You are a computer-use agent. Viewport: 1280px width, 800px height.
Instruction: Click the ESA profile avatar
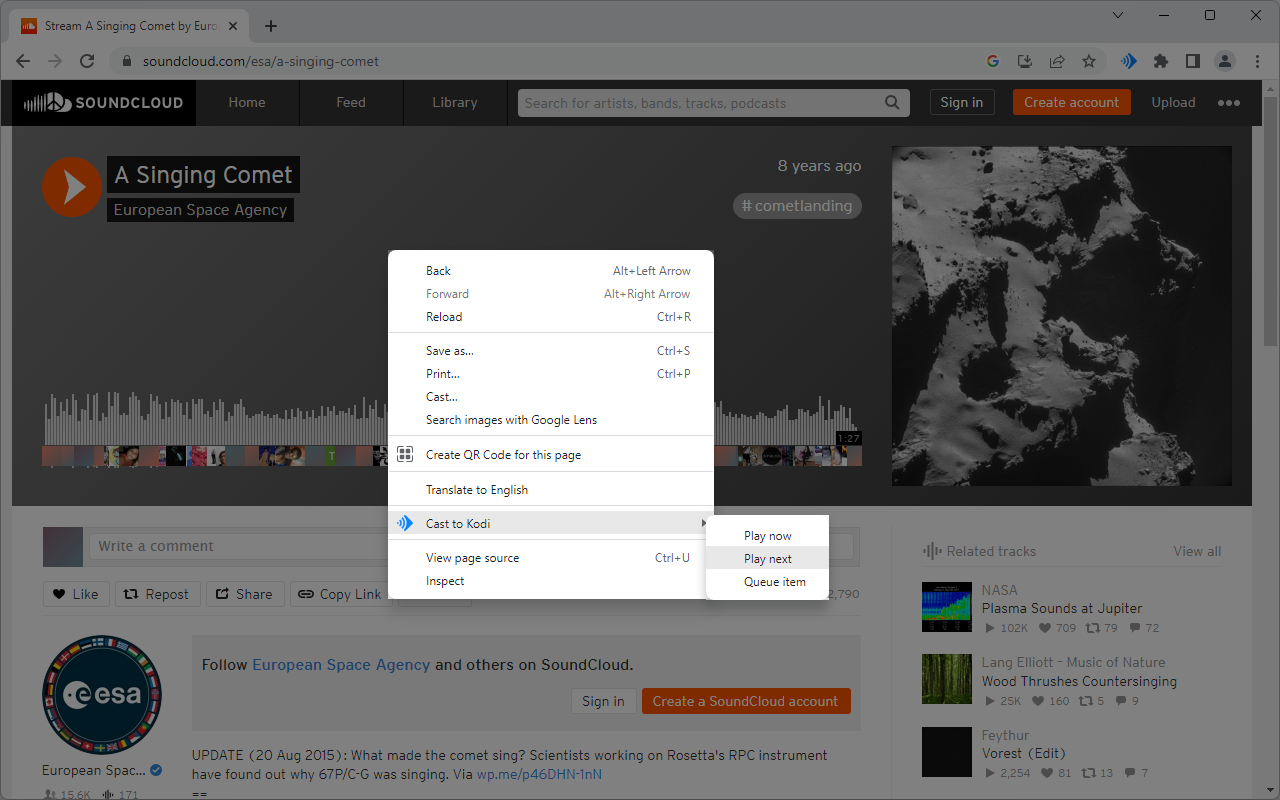tap(102, 695)
